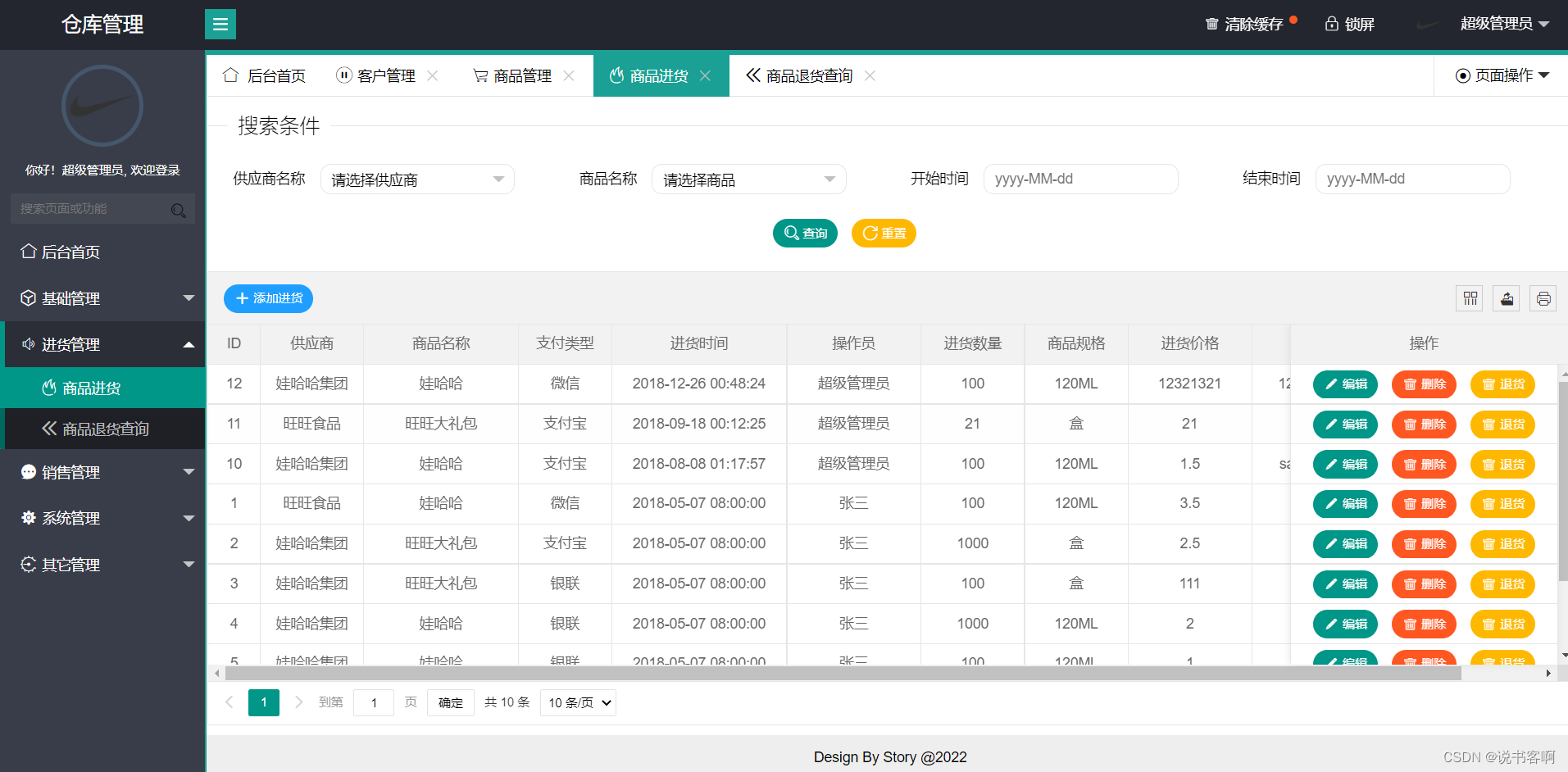Close the 商品进货 tab
Viewport: 1568px width, 772px height.
pyautogui.click(x=705, y=75)
